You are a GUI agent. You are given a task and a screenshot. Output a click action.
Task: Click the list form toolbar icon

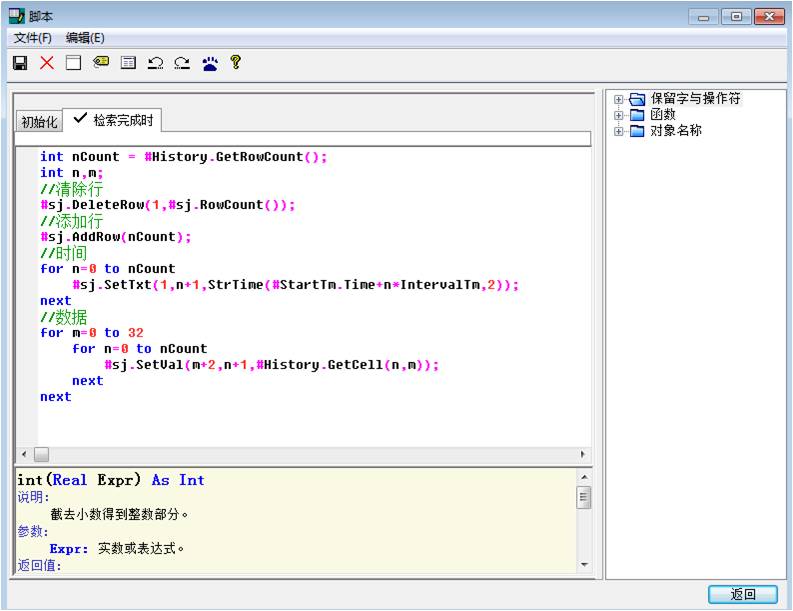pyautogui.click(x=128, y=63)
